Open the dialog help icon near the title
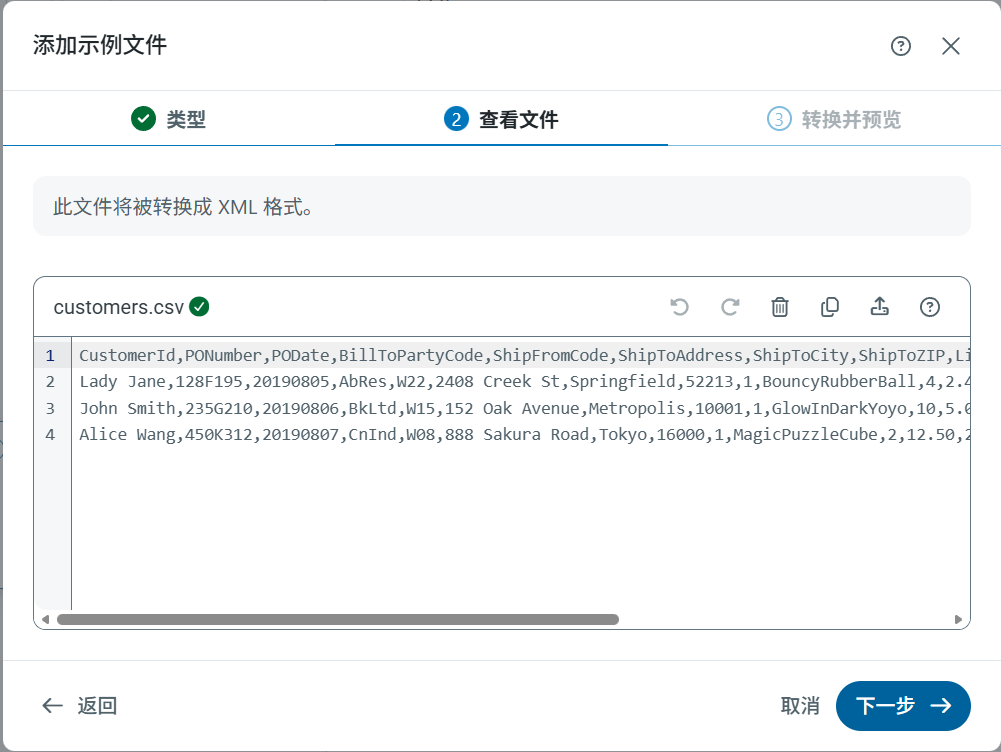The image size is (1001, 752). pos(901,46)
